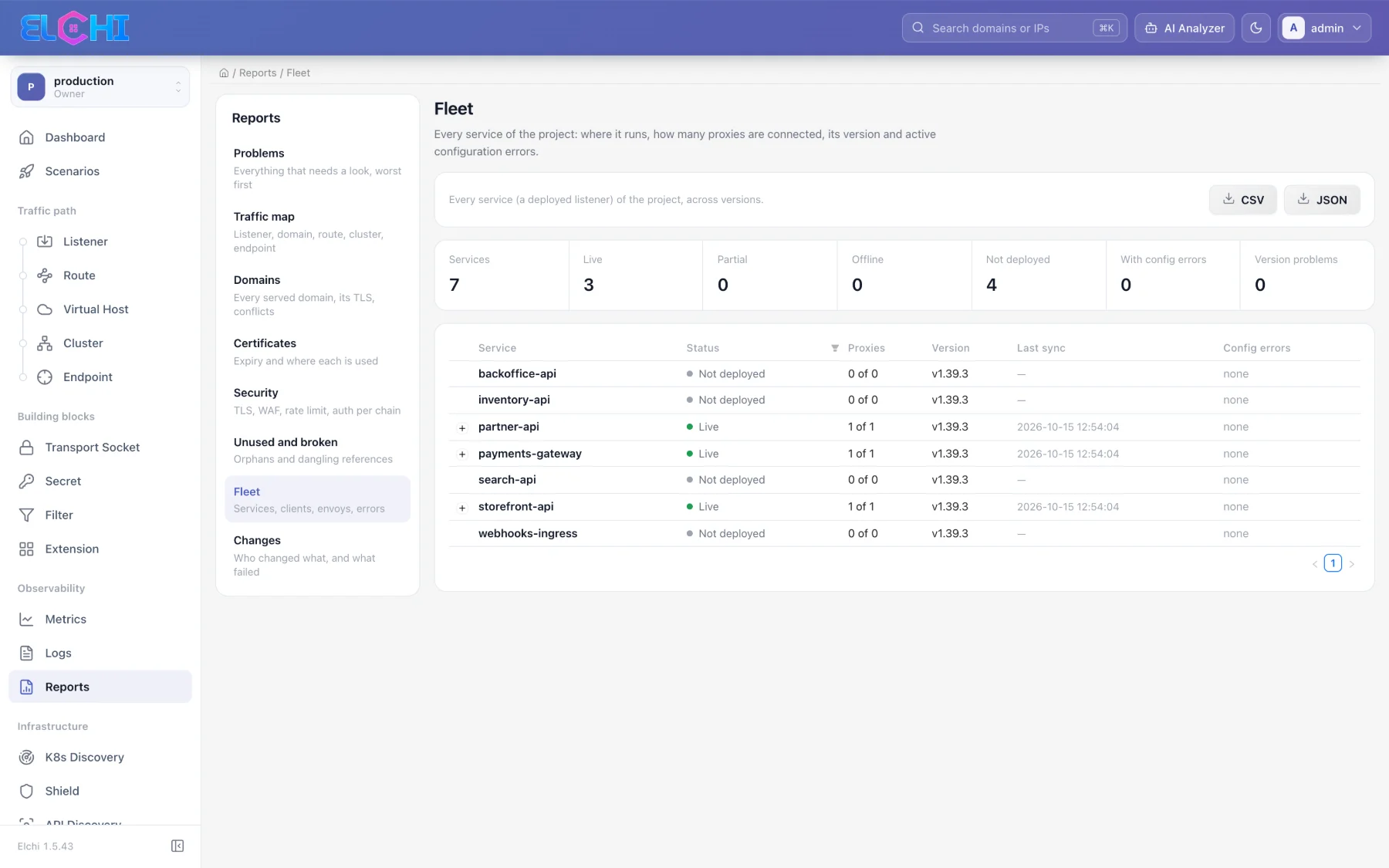Click the webhooks-ingress service name
The height and width of the screenshot is (868, 1389).
click(x=528, y=533)
